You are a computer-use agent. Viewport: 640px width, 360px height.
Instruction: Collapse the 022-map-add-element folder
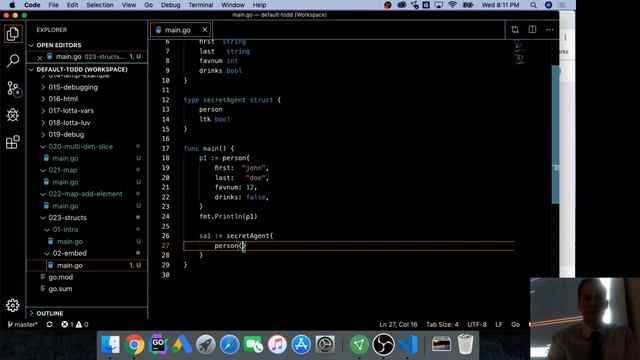(85, 194)
